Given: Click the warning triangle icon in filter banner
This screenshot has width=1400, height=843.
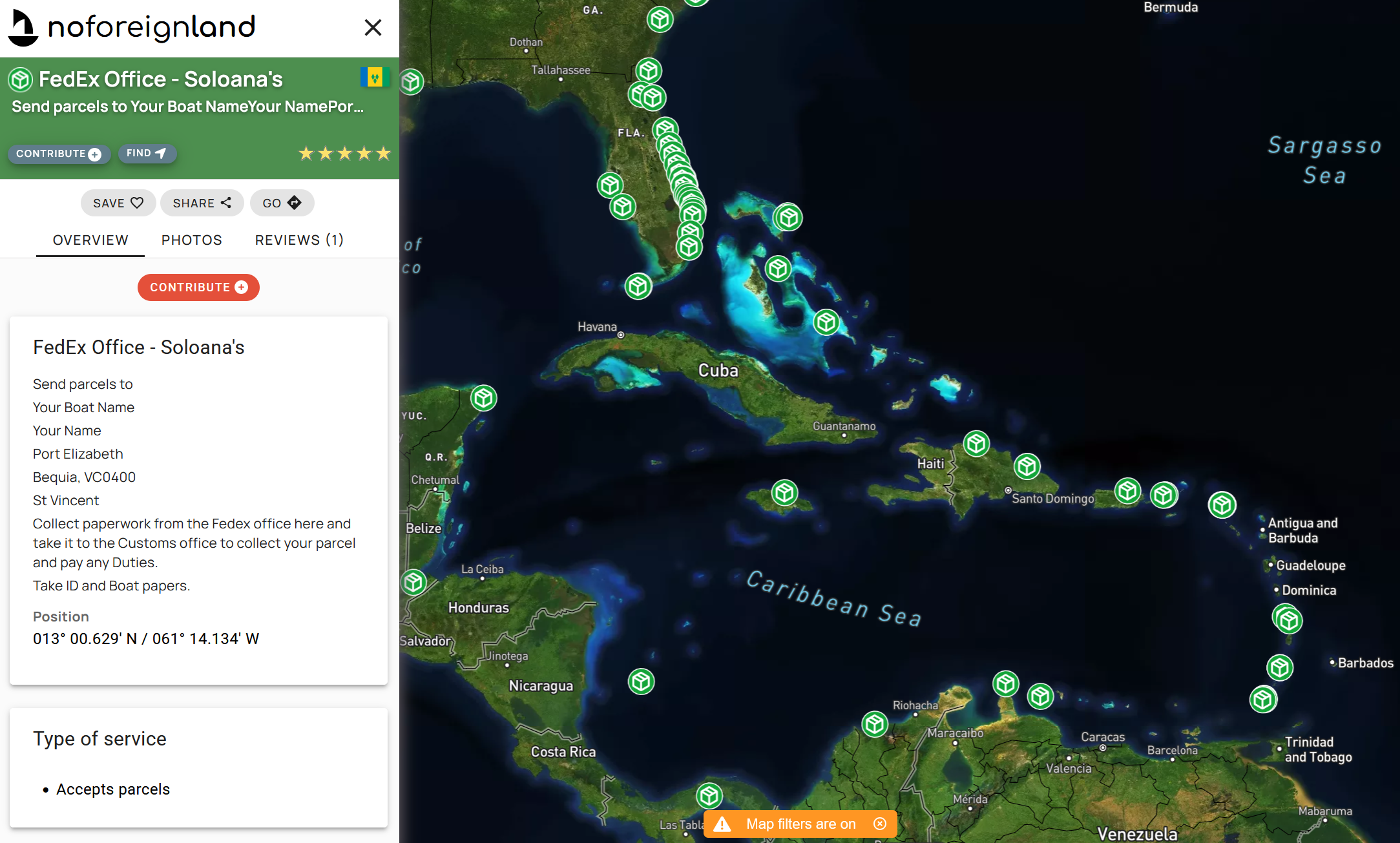Looking at the screenshot, I should (722, 824).
